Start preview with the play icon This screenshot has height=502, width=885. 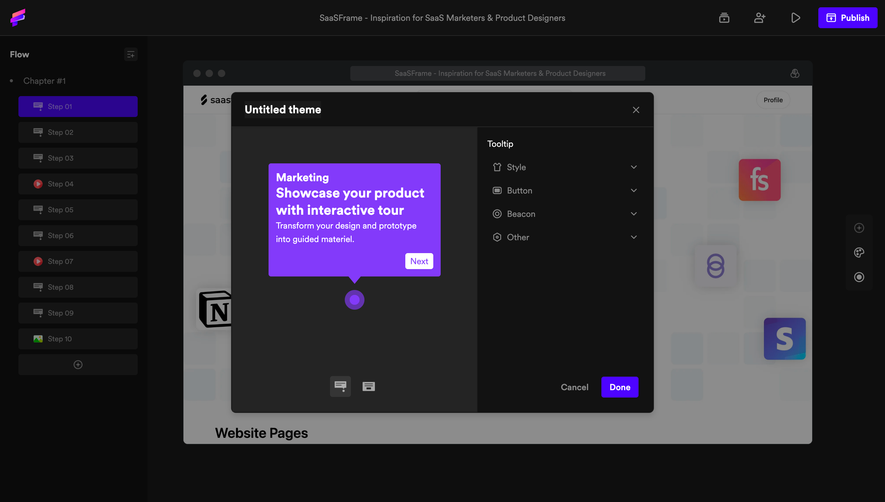pyautogui.click(x=795, y=18)
